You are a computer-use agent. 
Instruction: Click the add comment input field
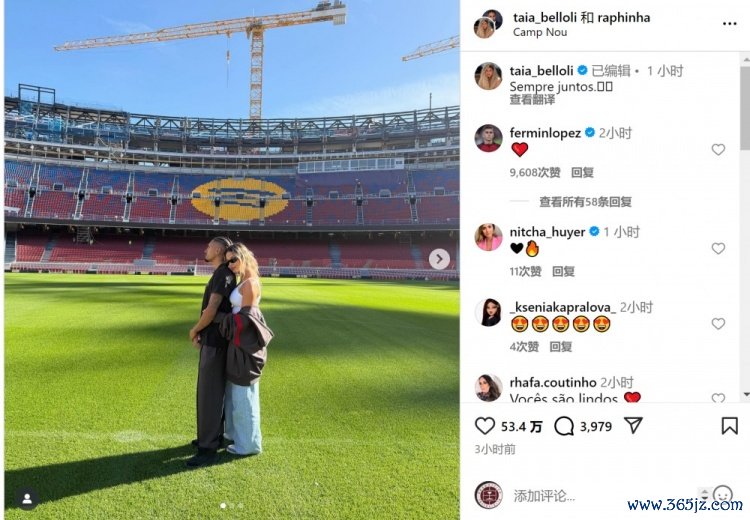pos(603,496)
